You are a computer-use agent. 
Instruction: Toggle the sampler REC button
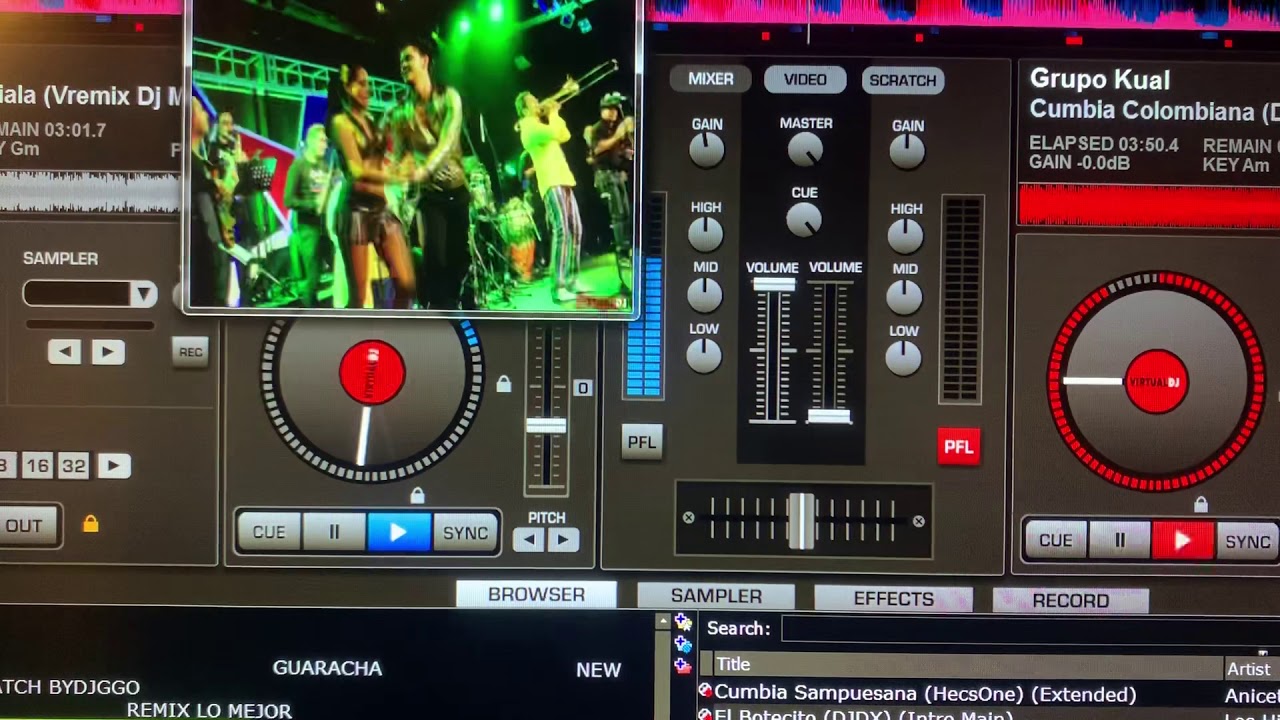pos(190,352)
